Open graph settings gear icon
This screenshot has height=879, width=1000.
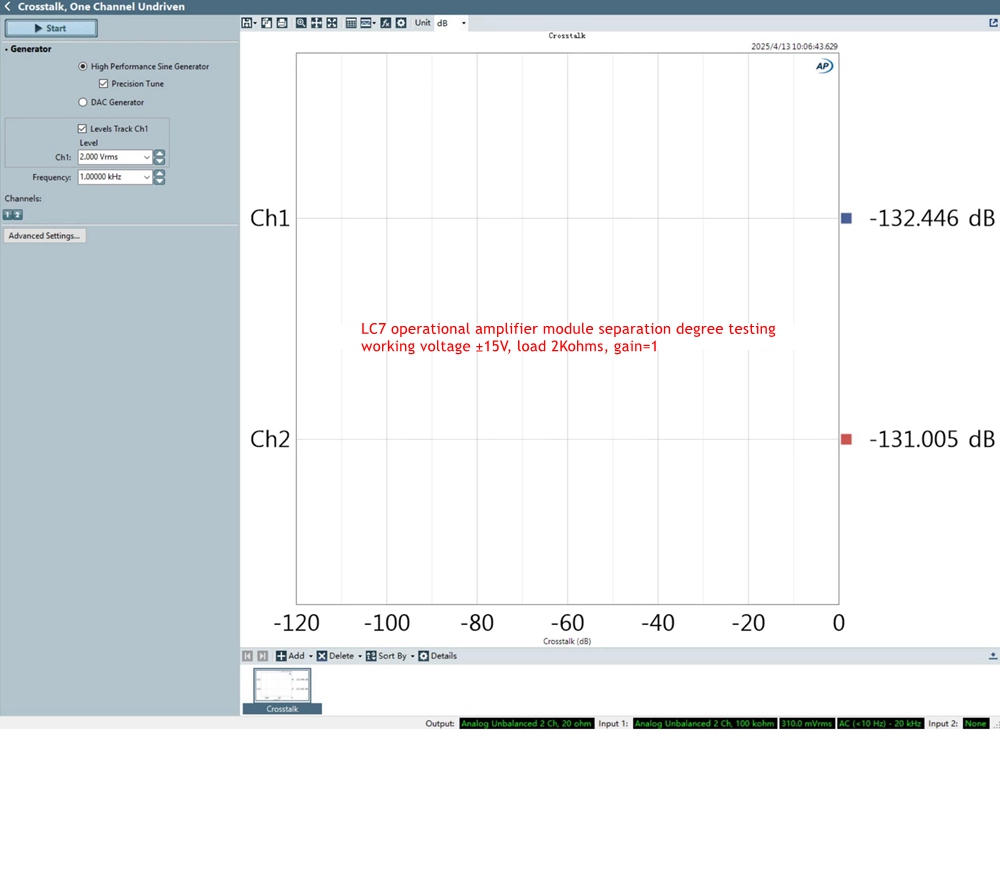401,22
